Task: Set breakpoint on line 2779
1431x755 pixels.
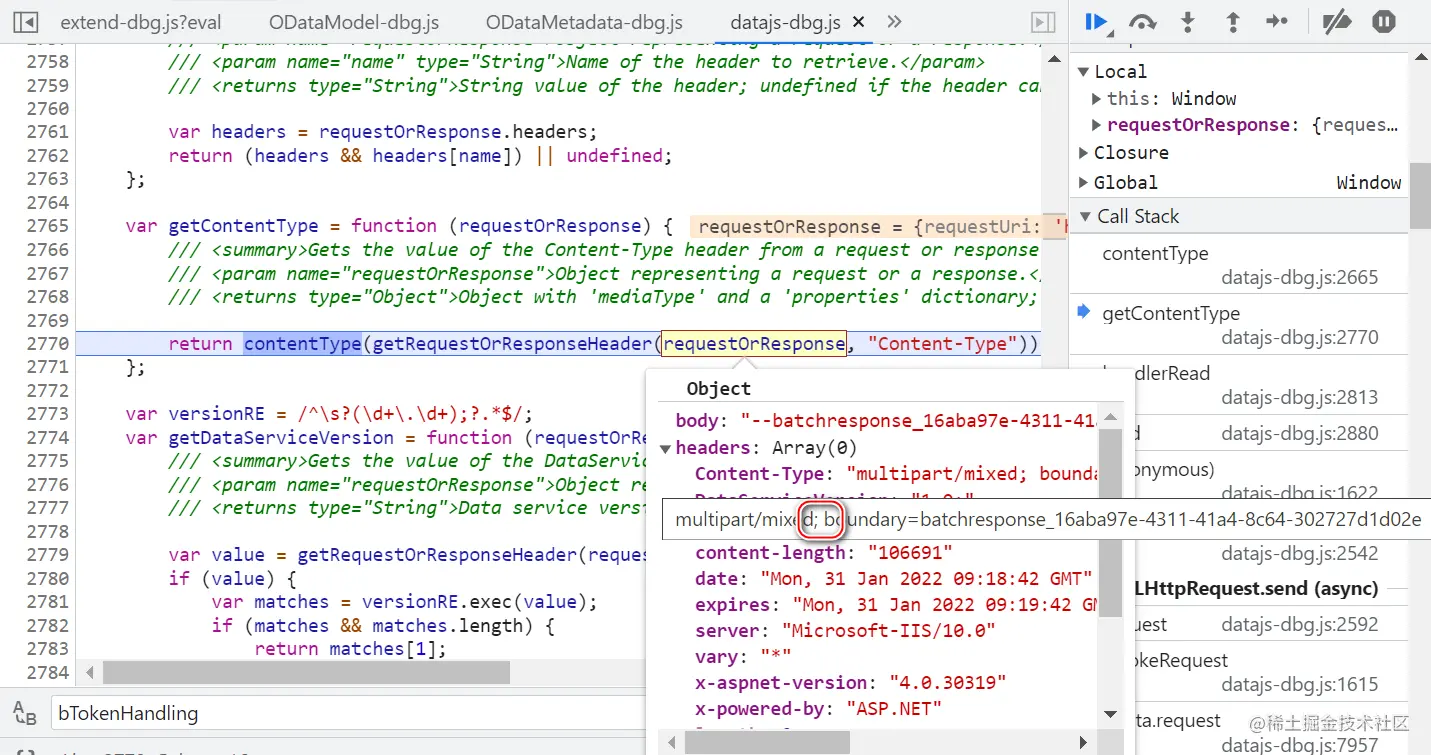Action: pyautogui.click(x=48, y=555)
